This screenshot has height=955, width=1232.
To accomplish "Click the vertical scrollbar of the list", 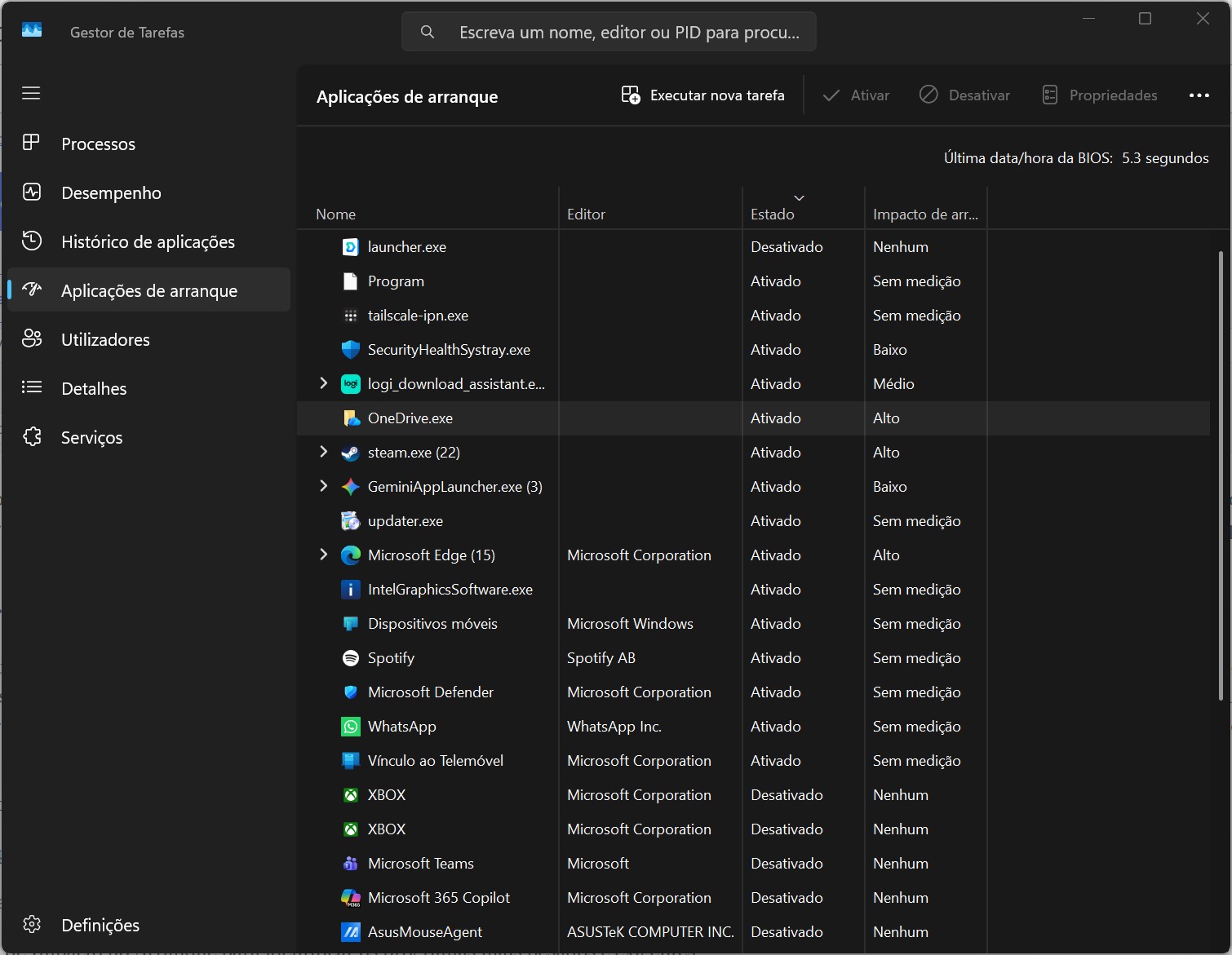I will (x=1221, y=475).
